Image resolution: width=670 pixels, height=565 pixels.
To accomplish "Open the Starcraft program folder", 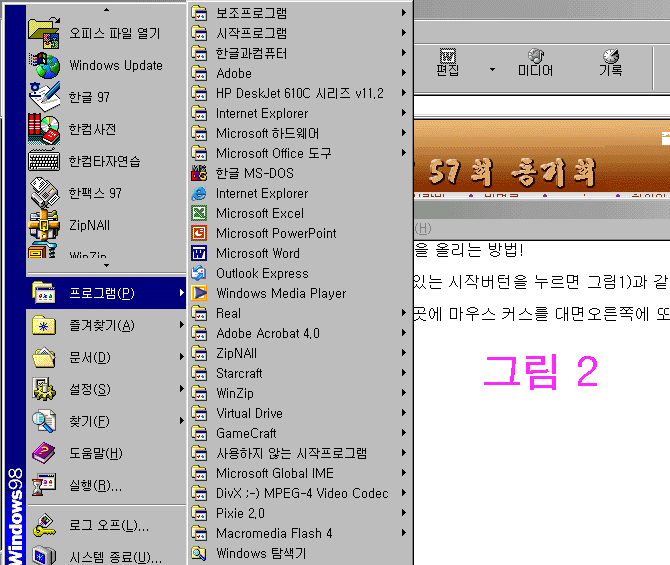I will pyautogui.click(x=301, y=373).
